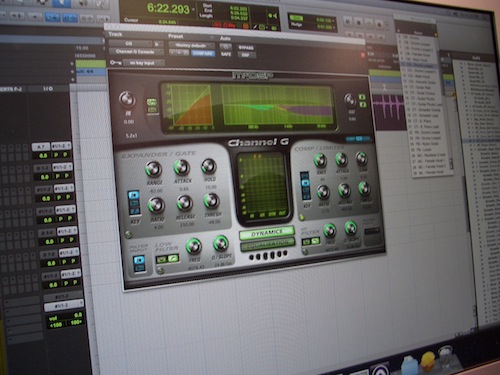Click the Expander/Gate Attack knob
This screenshot has height=375, width=500.
coord(182,167)
